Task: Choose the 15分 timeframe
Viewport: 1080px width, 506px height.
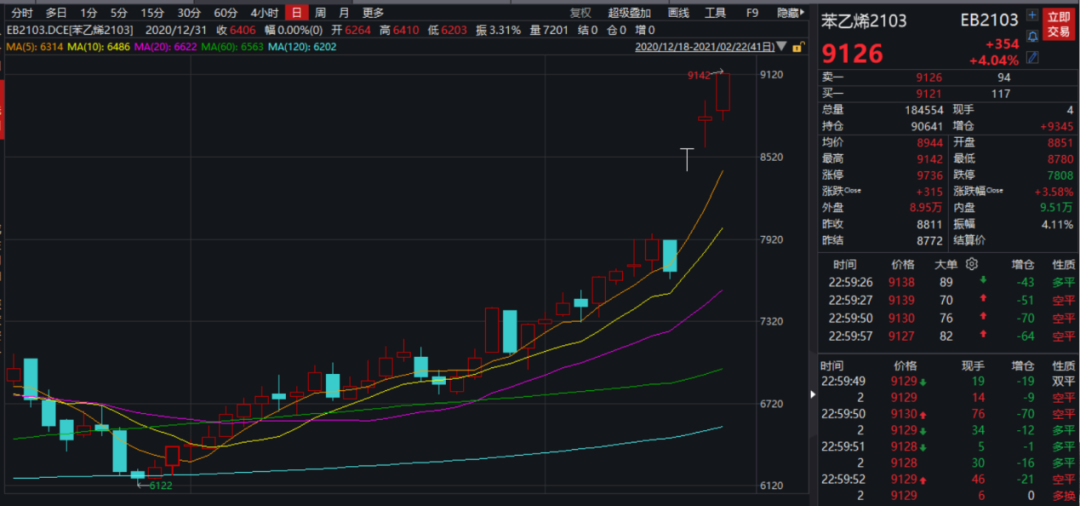Action: [x=152, y=13]
